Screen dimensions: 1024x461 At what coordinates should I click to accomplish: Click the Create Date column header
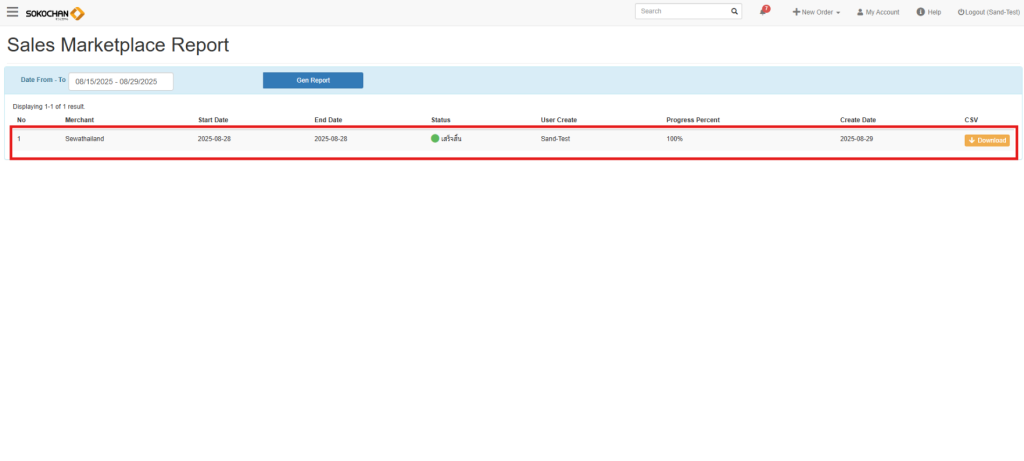858,120
